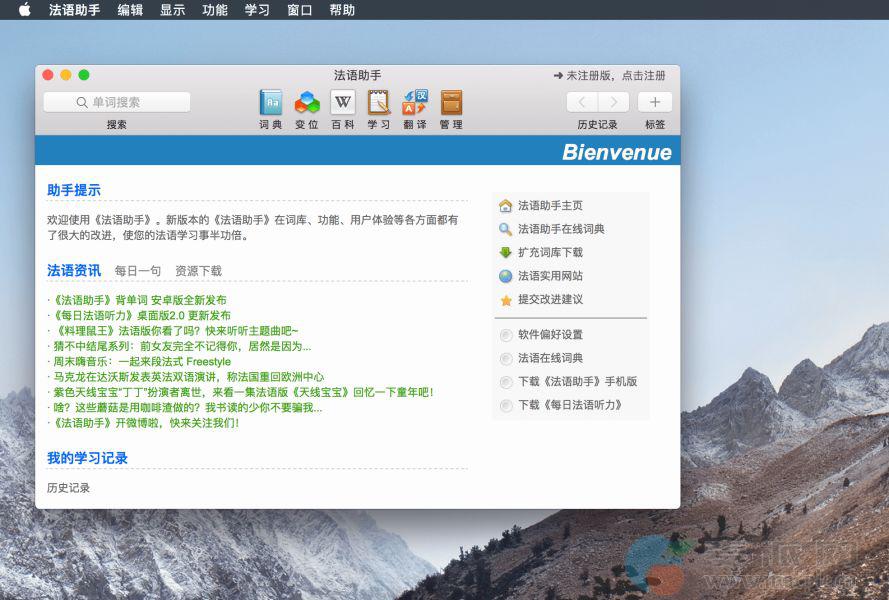Open the Apple menu
Screen dimensions: 889x600
(25, 10)
